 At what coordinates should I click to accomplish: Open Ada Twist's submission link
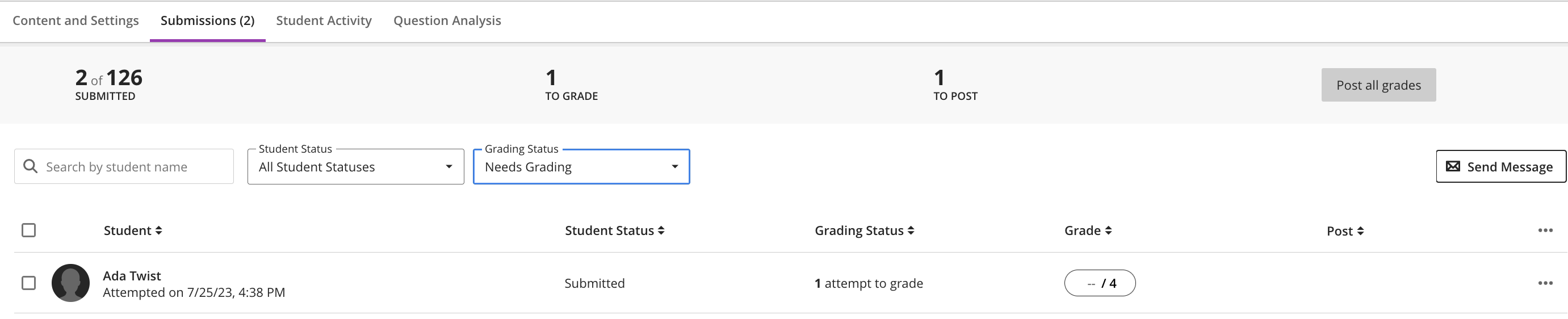(132, 276)
